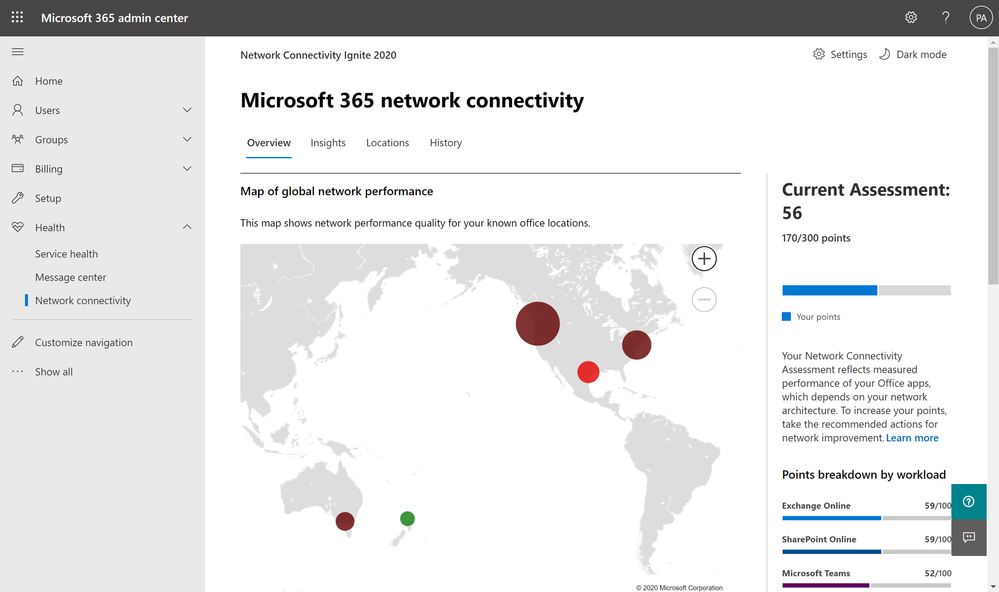Screen dimensions: 999x592
Task: Expand the Groups section chevron
Action: coord(187,139)
